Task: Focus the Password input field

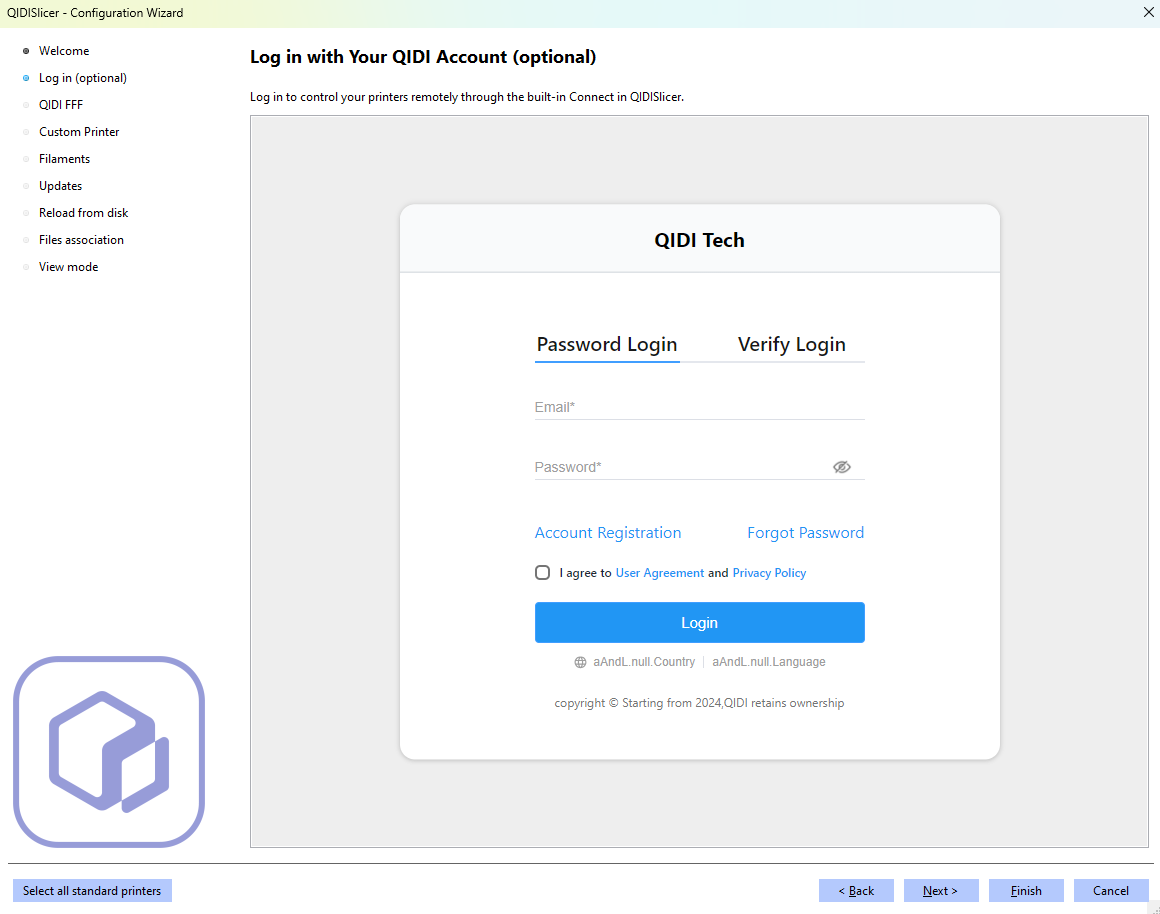Action: 680,468
